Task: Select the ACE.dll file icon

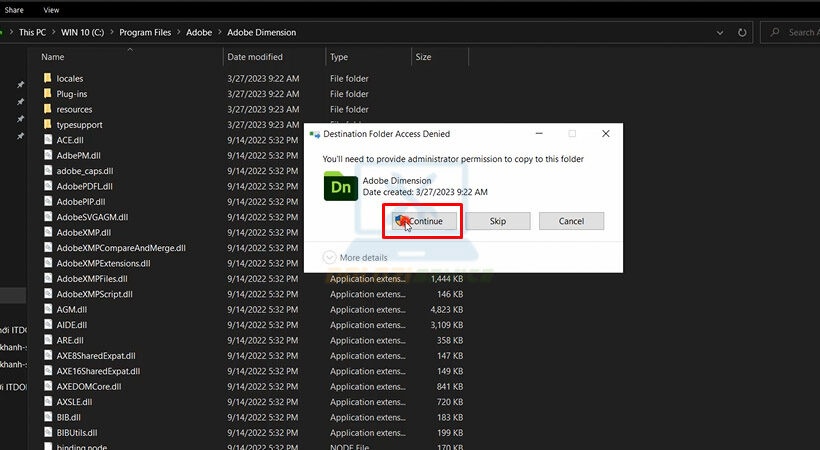Action: [x=47, y=140]
